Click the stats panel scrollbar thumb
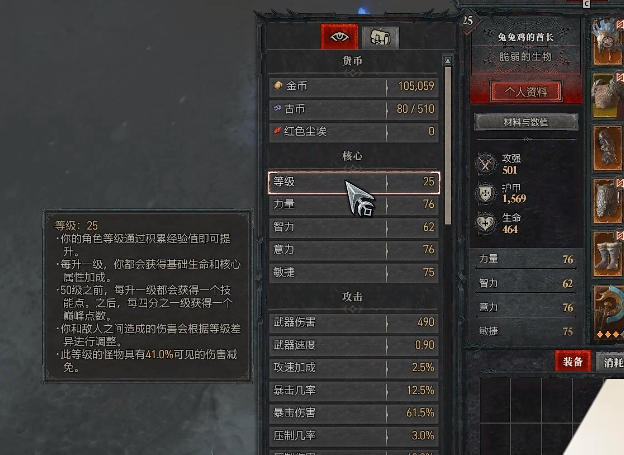The image size is (624, 455). (x=448, y=145)
